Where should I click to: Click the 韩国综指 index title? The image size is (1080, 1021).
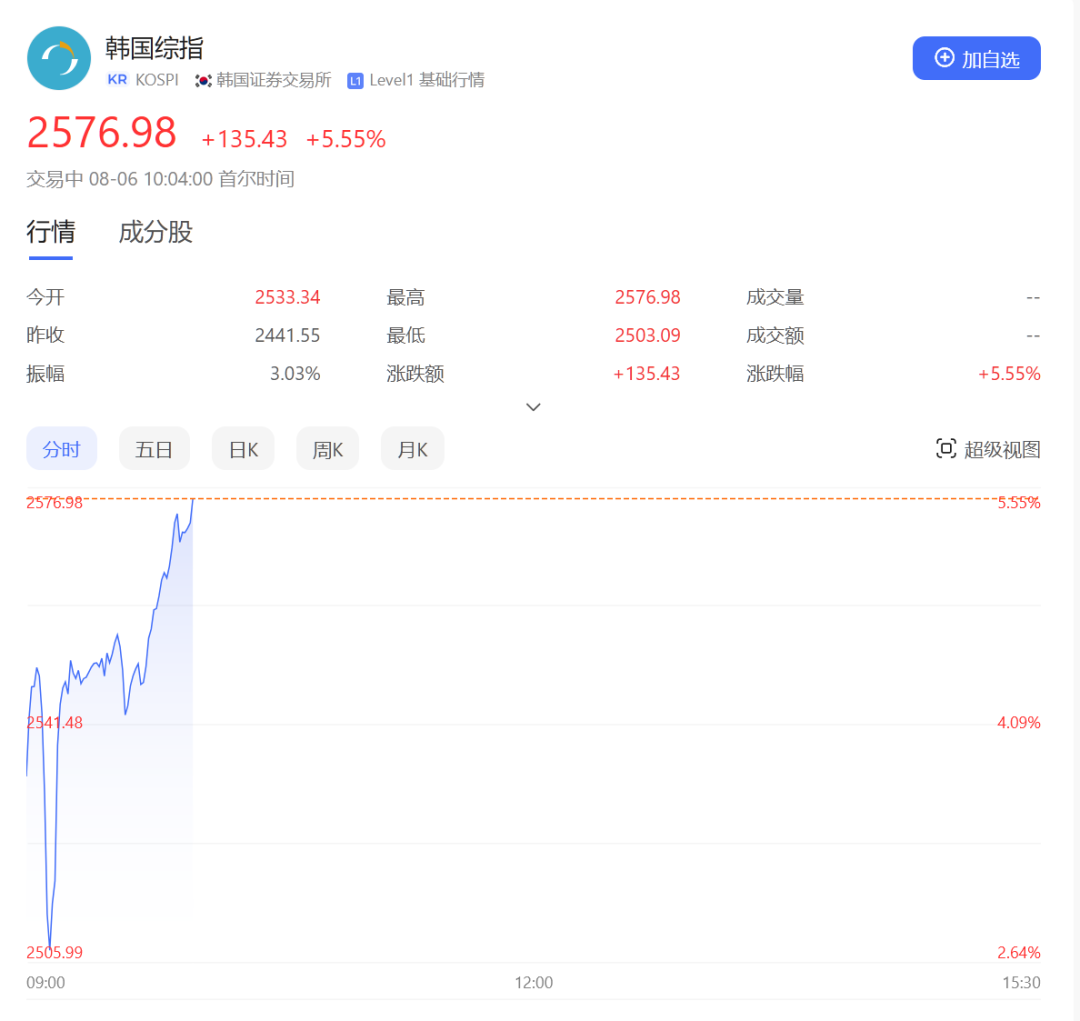click(x=154, y=48)
